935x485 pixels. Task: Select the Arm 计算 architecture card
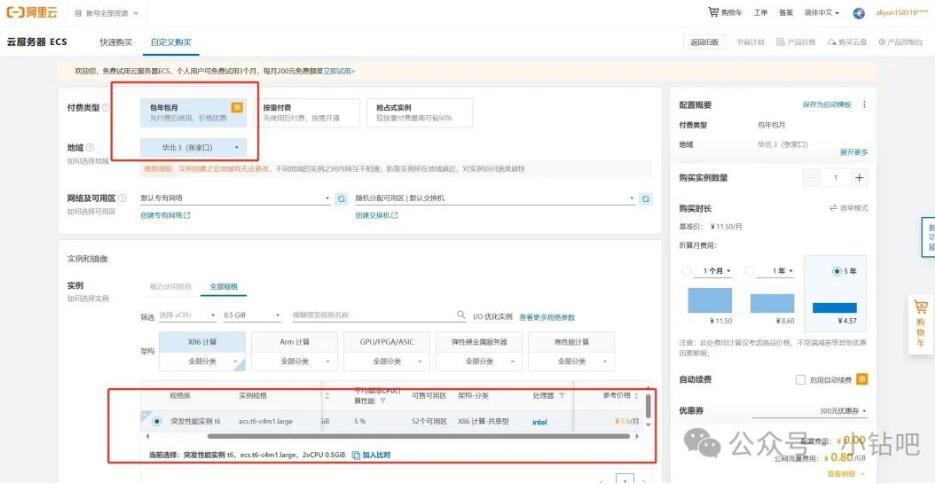click(x=294, y=342)
